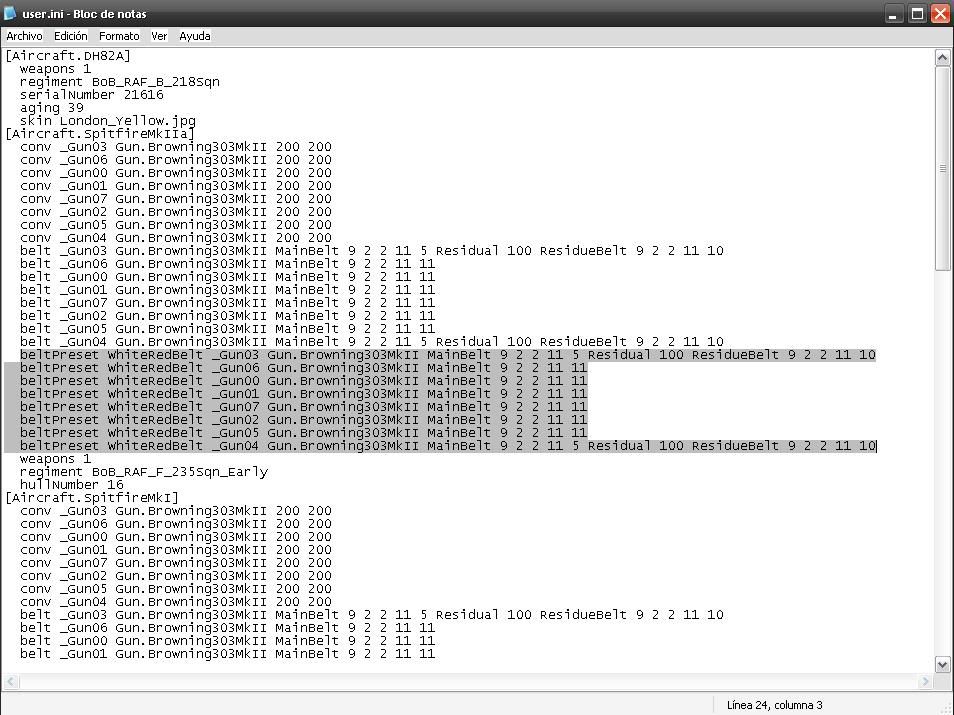
Task: Click 'weapons 1' under DH82A section
Action: click(55, 69)
